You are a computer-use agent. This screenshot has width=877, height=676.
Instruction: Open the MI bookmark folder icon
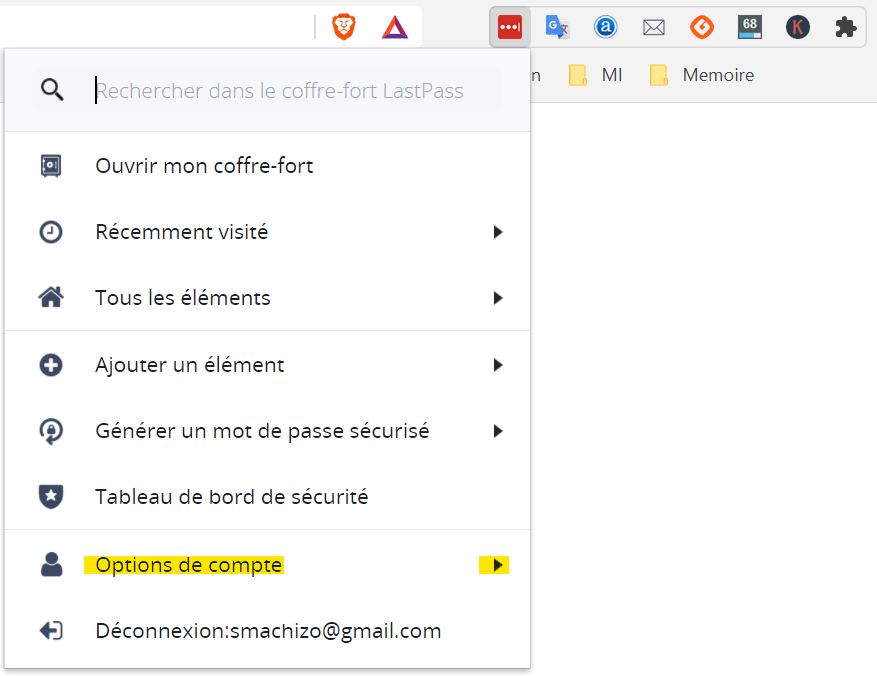pyautogui.click(x=578, y=75)
